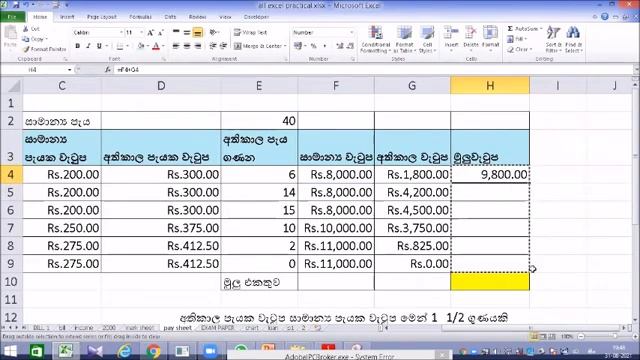640x360 pixels.
Task: Click the Clear eraser button
Action: pos(519,49)
